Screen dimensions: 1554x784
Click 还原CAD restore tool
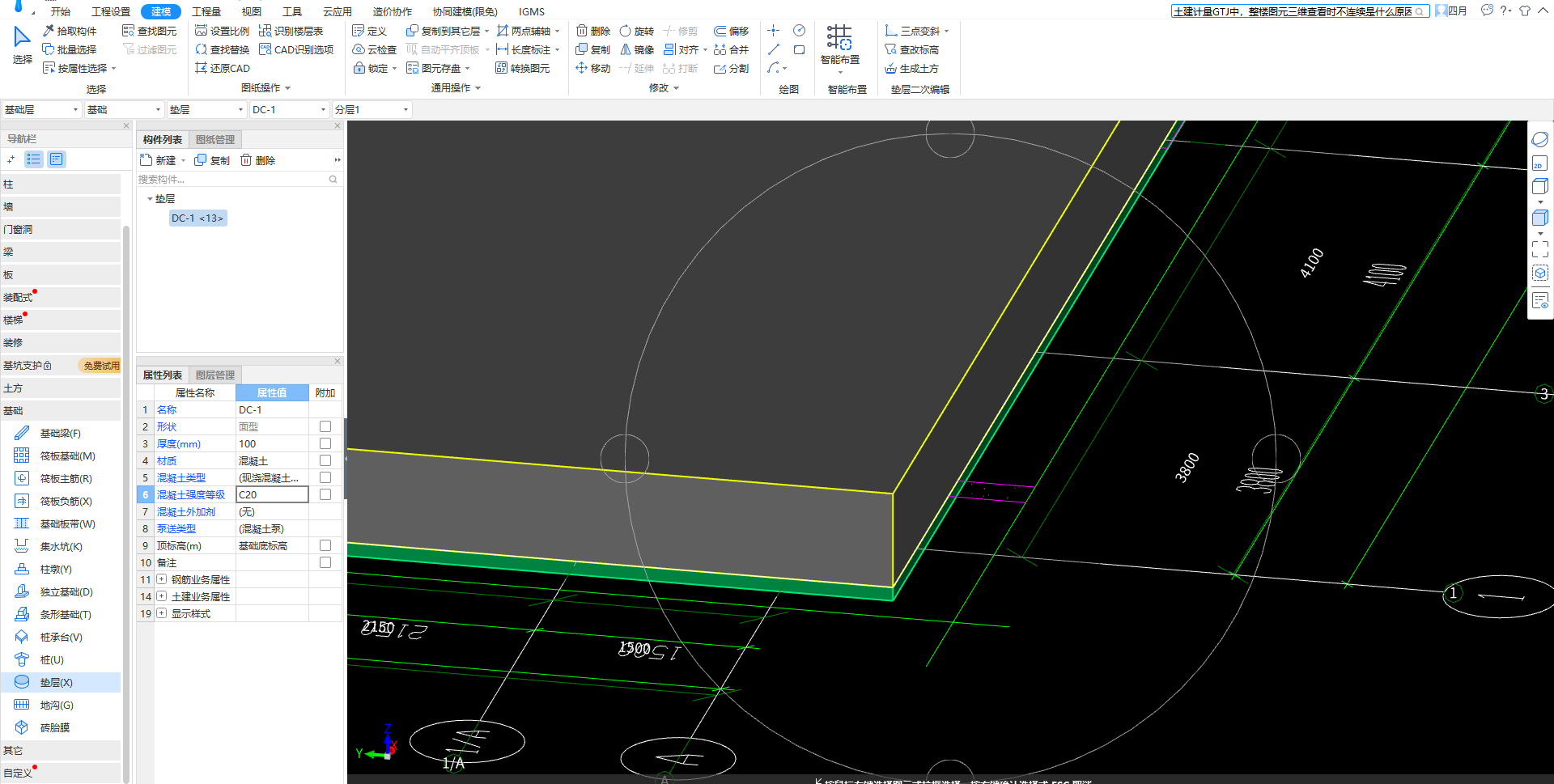223,68
